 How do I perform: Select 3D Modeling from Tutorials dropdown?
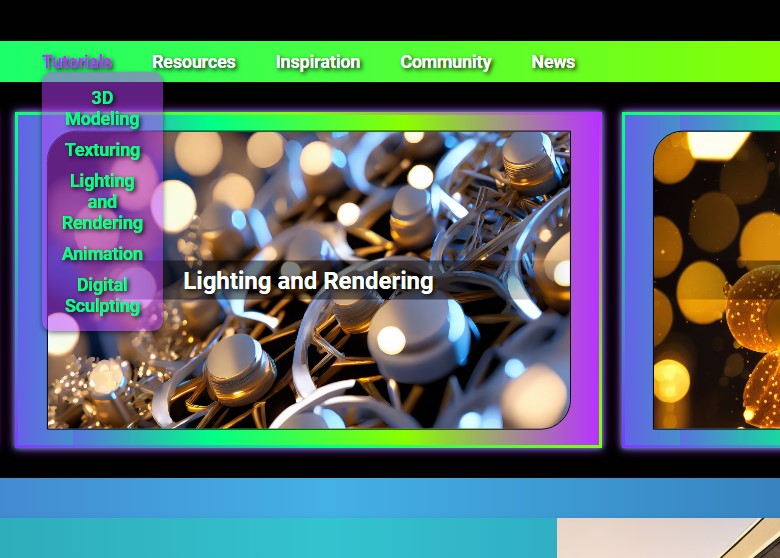pos(102,108)
